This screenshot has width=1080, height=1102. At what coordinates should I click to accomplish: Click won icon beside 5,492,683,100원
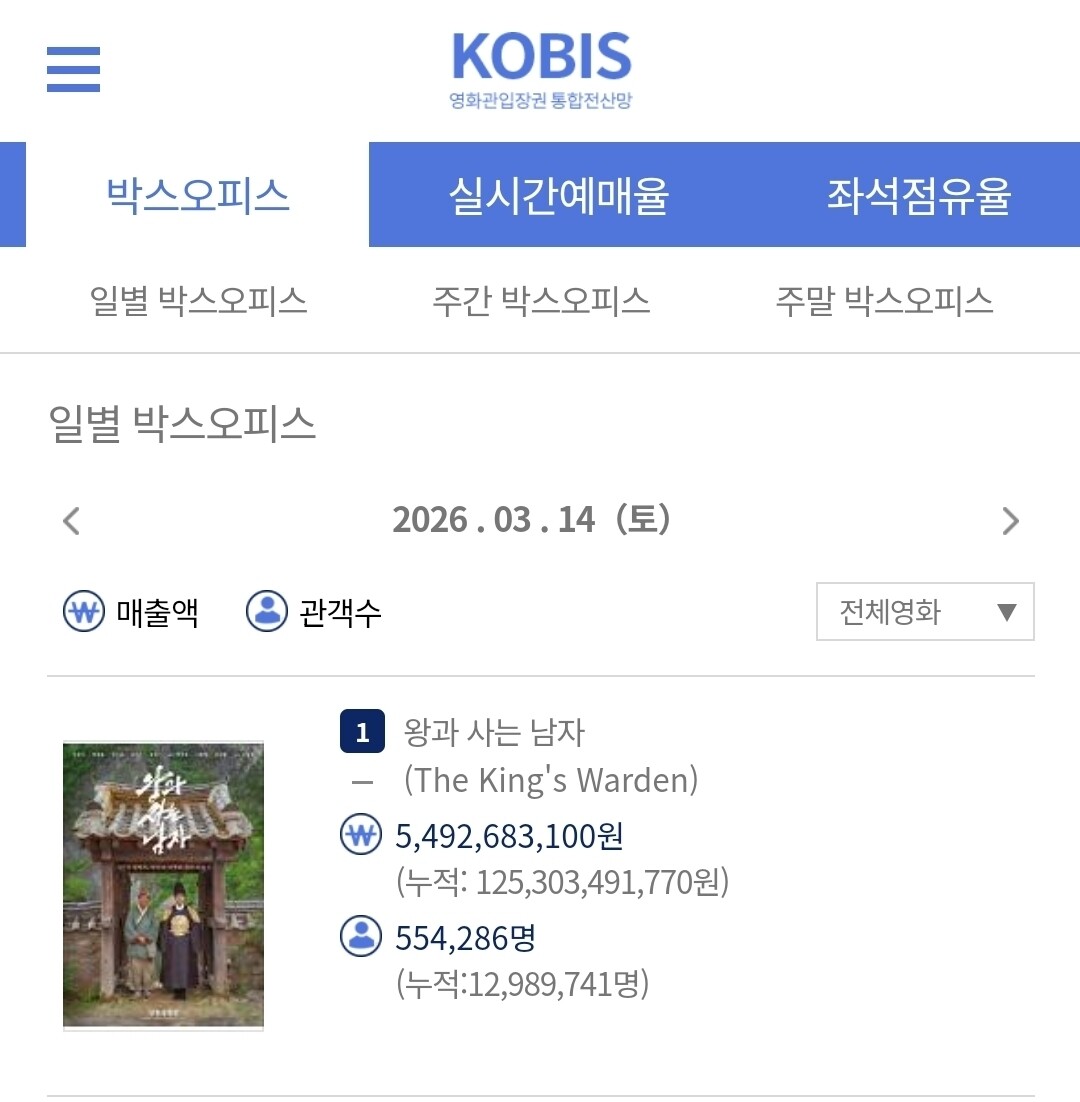(361, 834)
